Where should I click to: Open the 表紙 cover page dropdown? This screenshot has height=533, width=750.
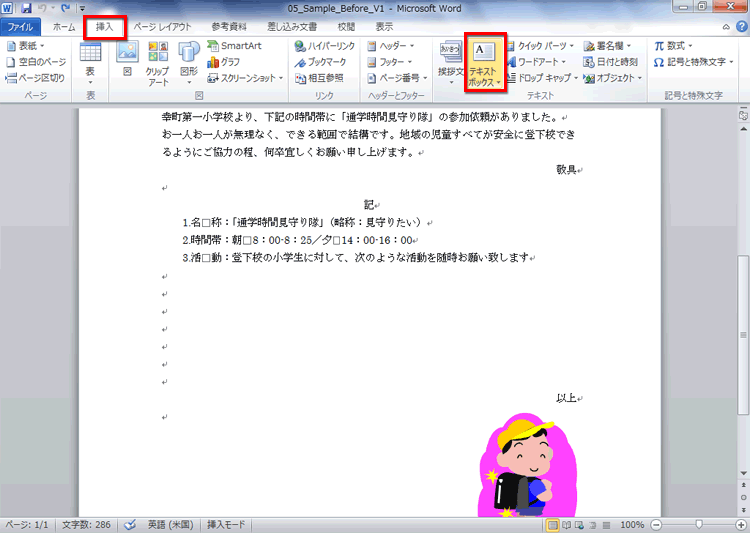click(25, 46)
